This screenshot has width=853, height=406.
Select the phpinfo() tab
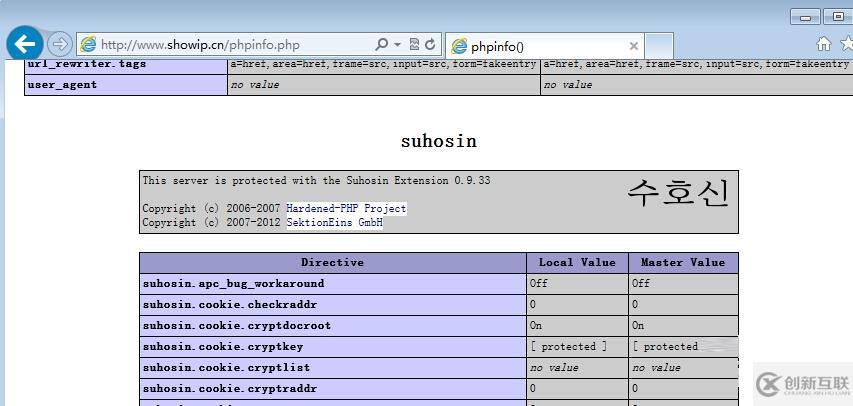[x=545, y=46]
